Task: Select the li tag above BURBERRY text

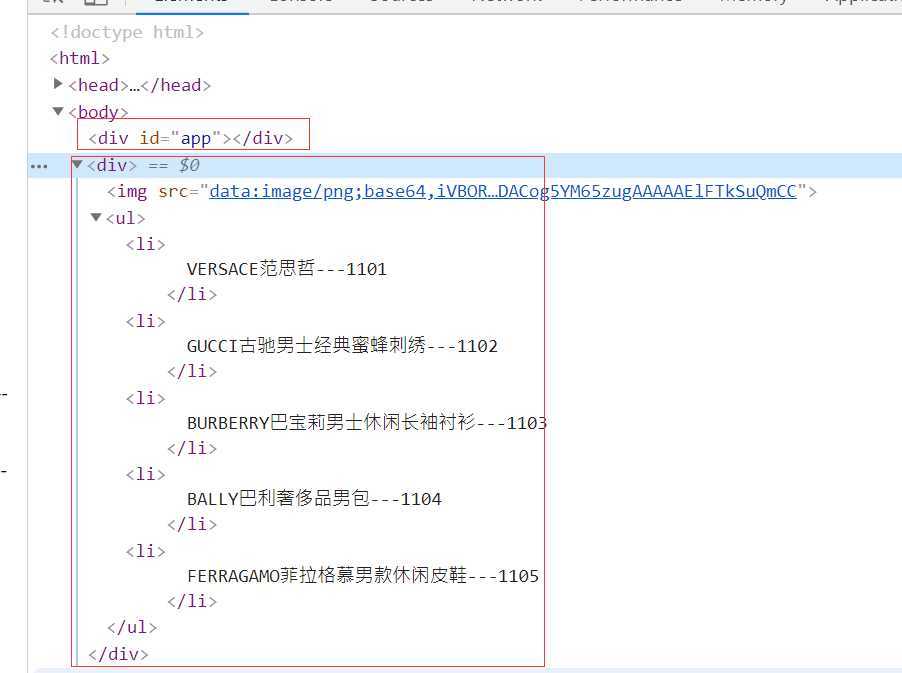Action: pyautogui.click(x=146, y=398)
